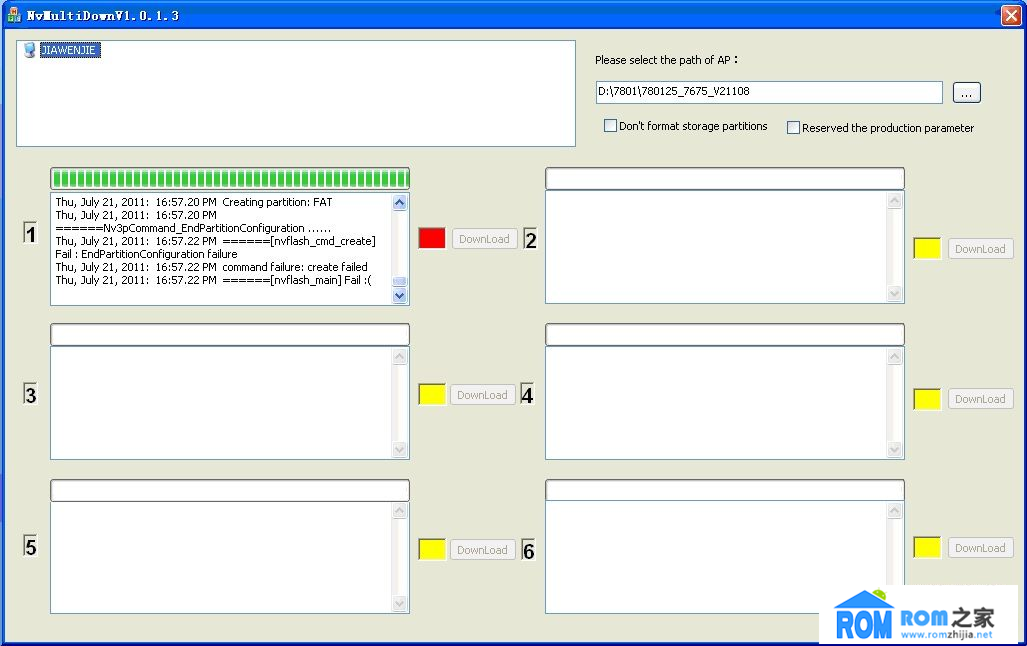Click the empty progress bar of slot 6
The width and height of the screenshot is (1027, 646).
click(724, 490)
